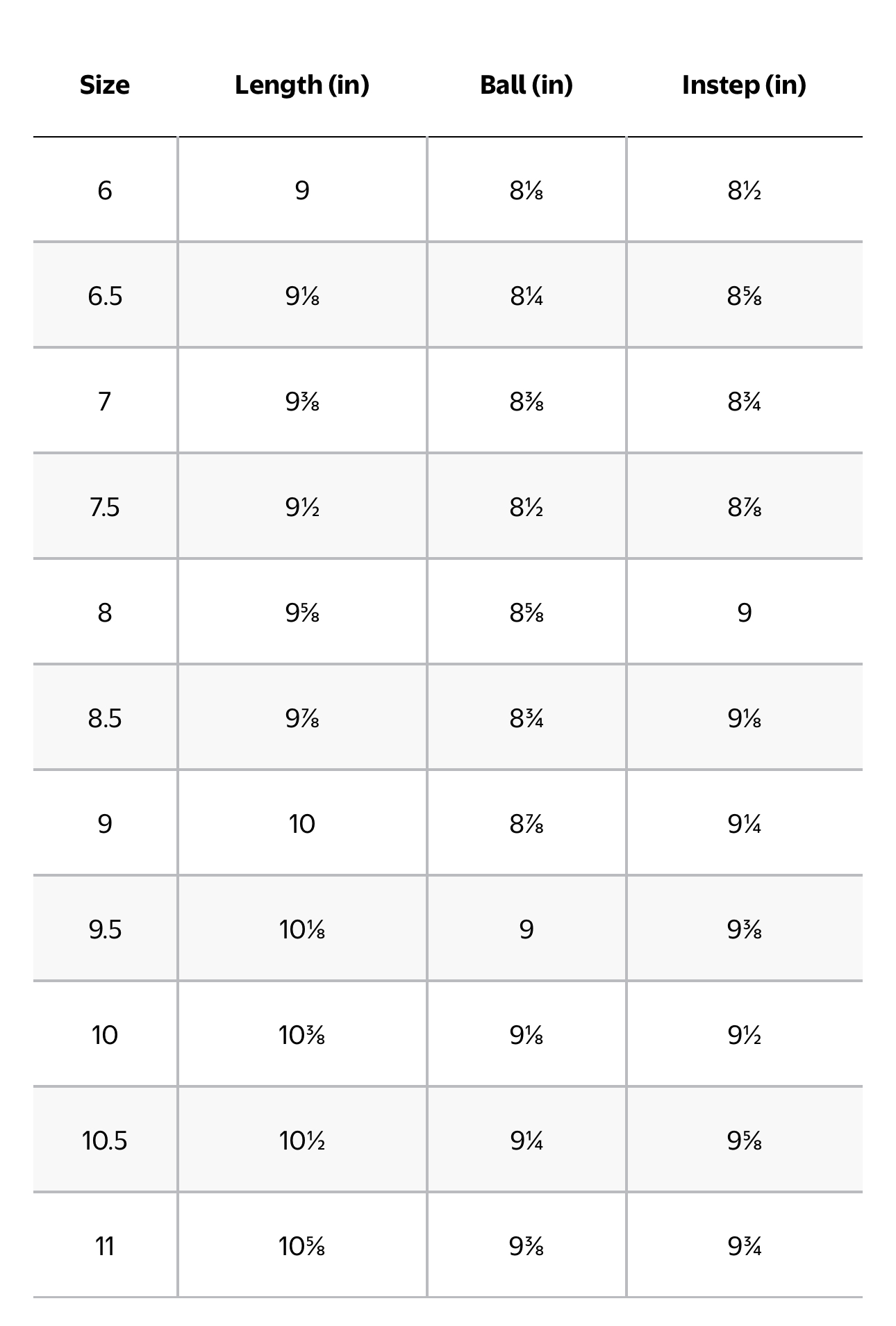Click the length value for size 10
Viewport: 896px width, 1326px height.
coord(302,1035)
